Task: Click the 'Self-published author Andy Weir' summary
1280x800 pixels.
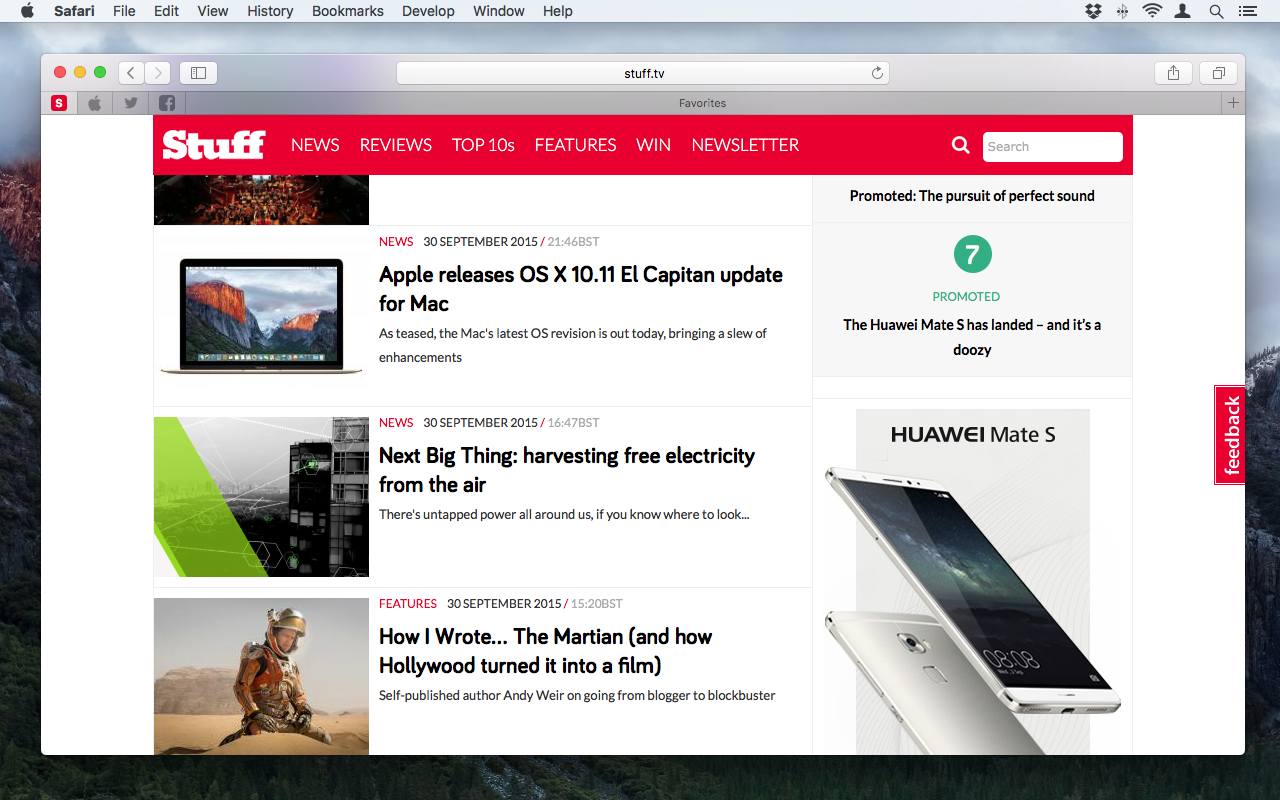Action: click(577, 695)
